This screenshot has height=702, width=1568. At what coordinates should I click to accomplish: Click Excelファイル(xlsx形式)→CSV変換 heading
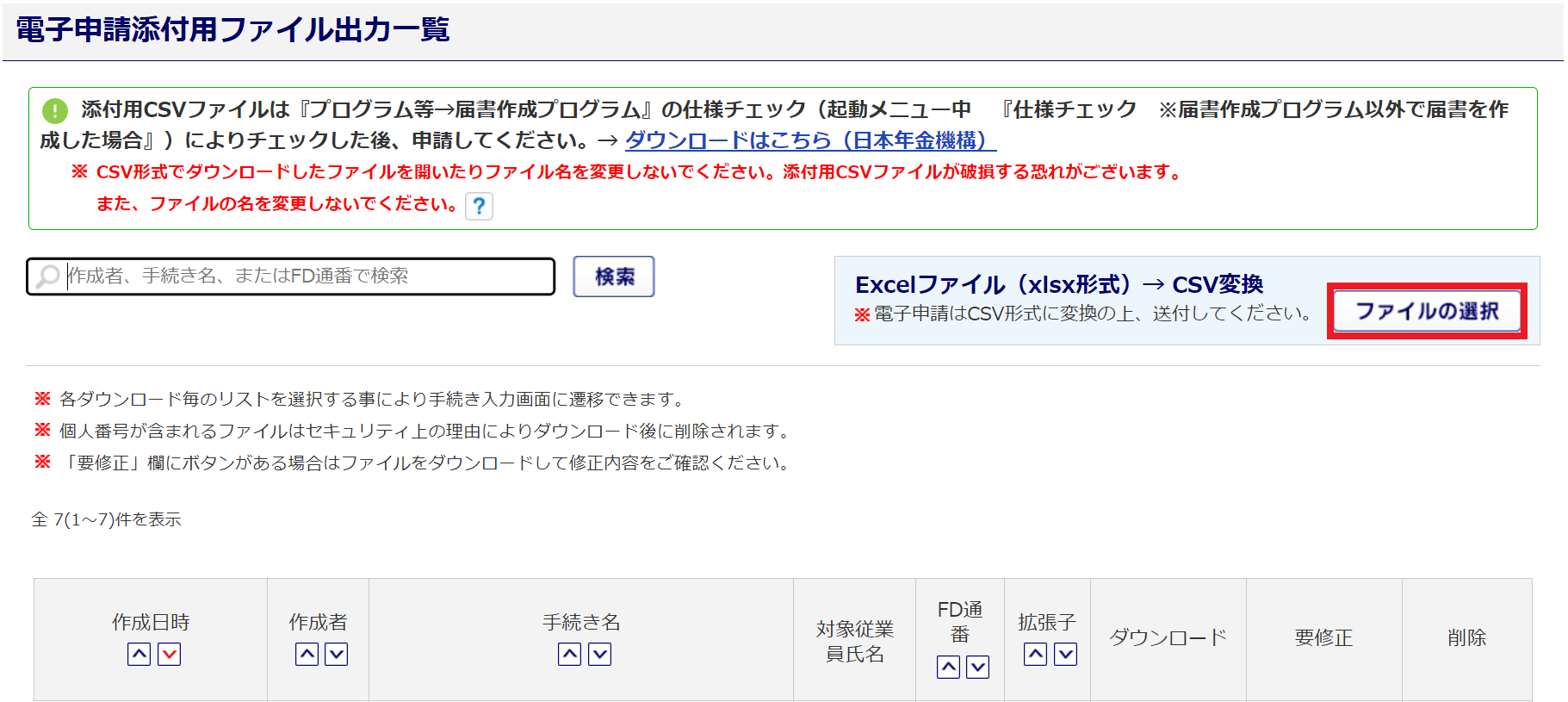pyautogui.click(x=1059, y=284)
